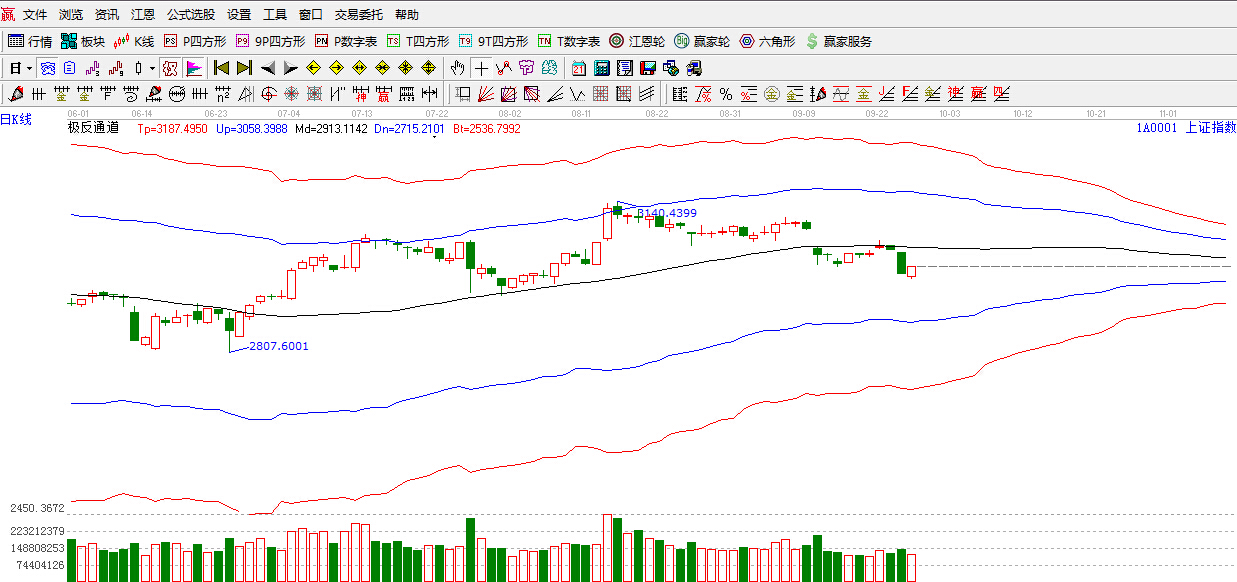
Task: Click the 赢家服务 button
Action: click(x=839, y=41)
